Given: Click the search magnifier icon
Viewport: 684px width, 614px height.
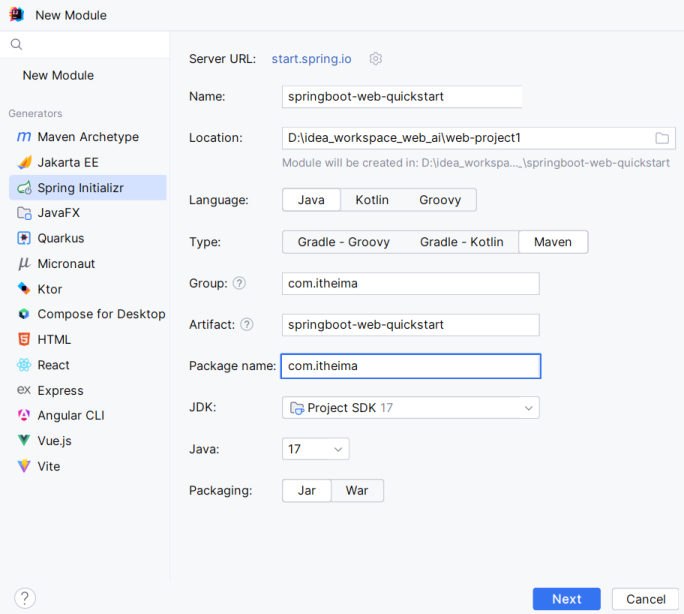Looking at the screenshot, I should 16,44.
